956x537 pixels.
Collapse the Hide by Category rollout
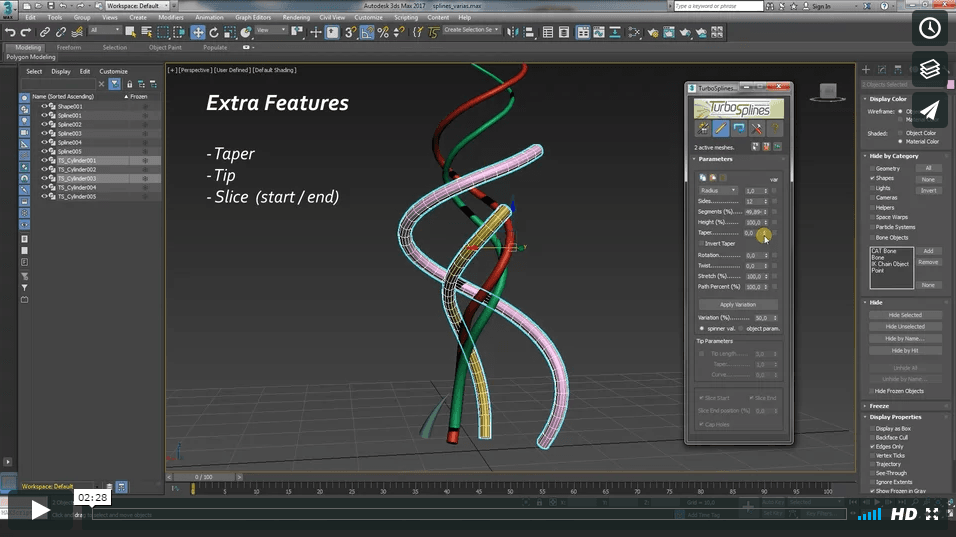pos(893,156)
